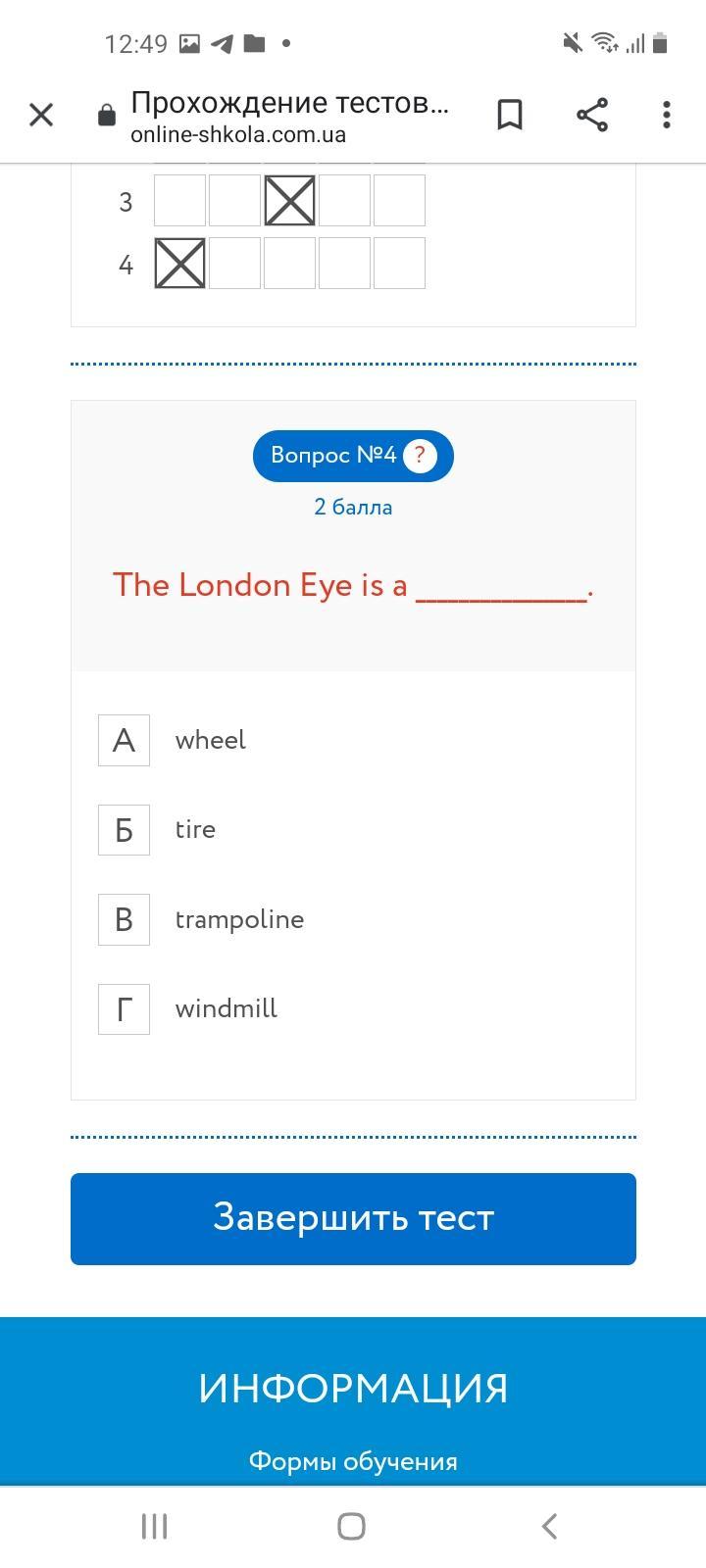Uncheck the crossed box in row 3
The height and width of the screenshot is (1568, 706).
tap(290, 201)
